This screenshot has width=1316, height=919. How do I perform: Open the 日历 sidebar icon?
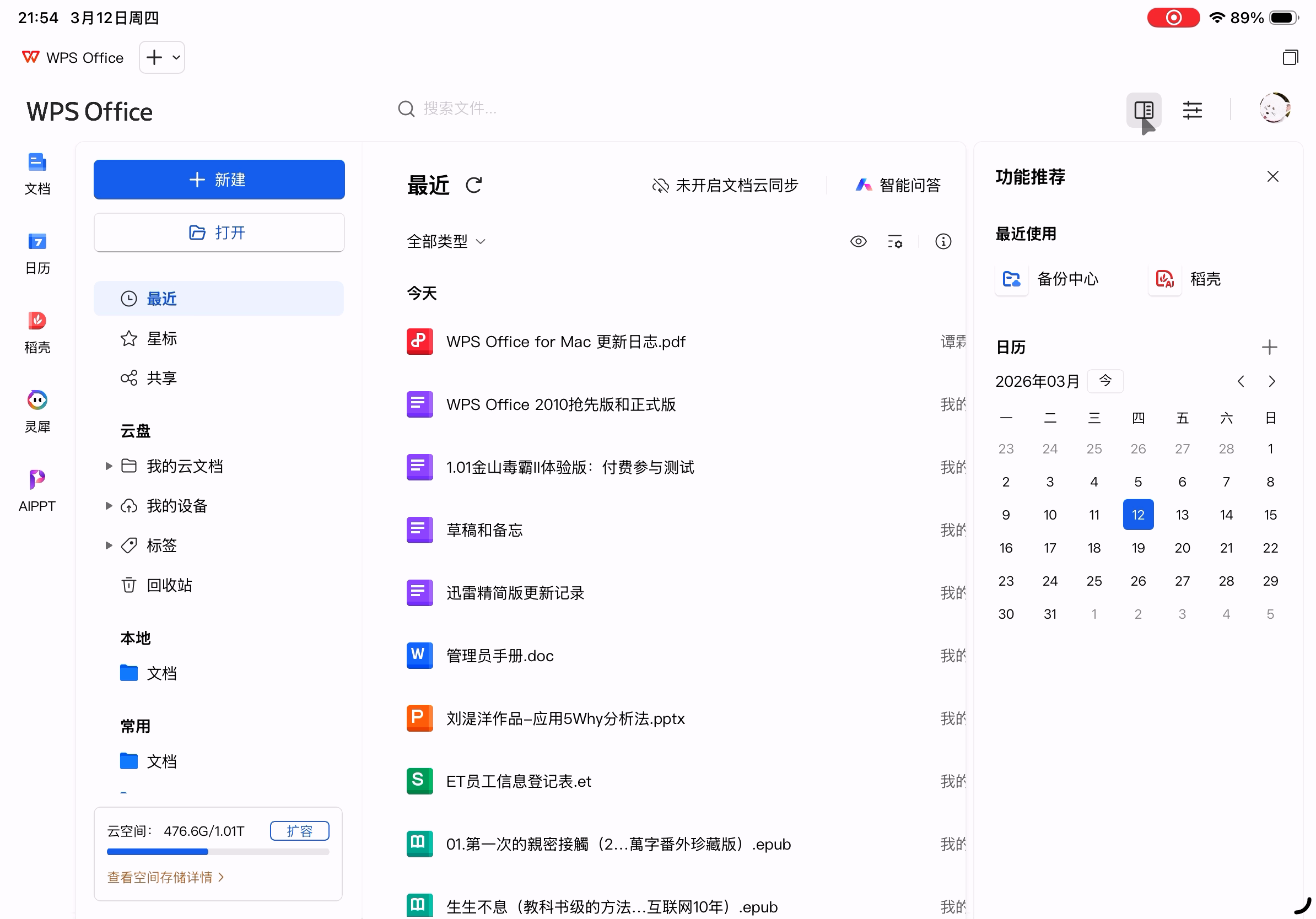[x=37, y=242]
